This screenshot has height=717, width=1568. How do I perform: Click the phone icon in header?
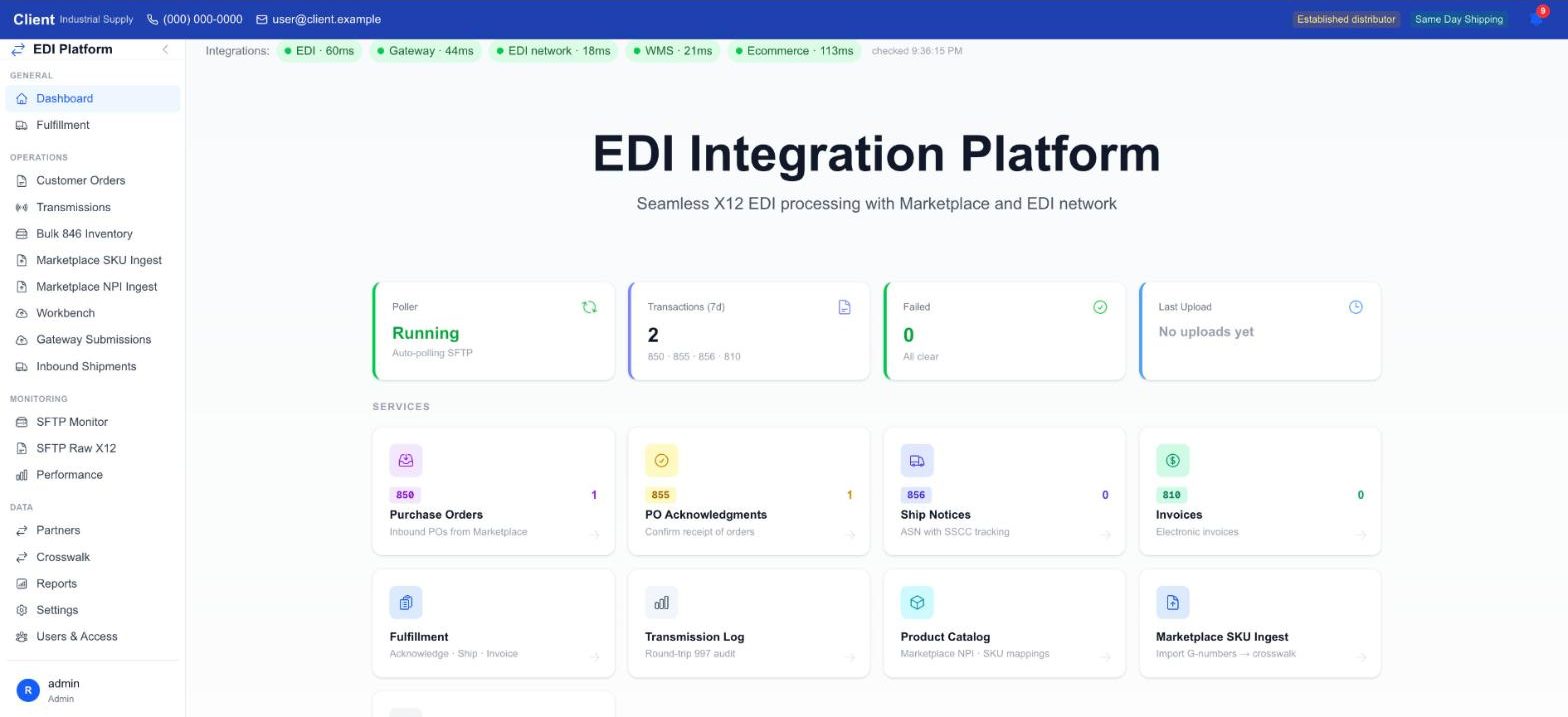tap(152, 19)
